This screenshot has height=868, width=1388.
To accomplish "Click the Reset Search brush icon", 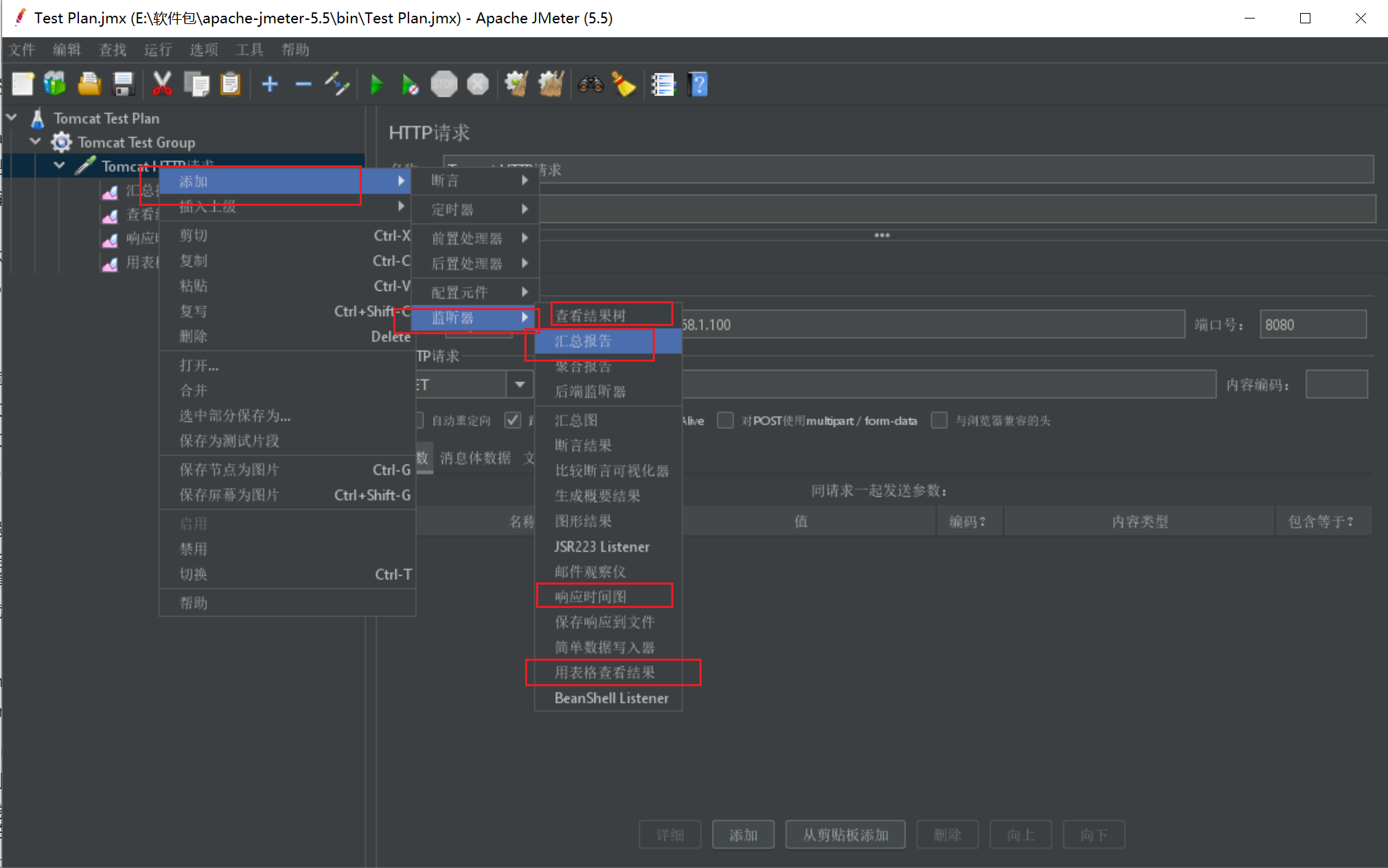I will (x=624, y=84).
